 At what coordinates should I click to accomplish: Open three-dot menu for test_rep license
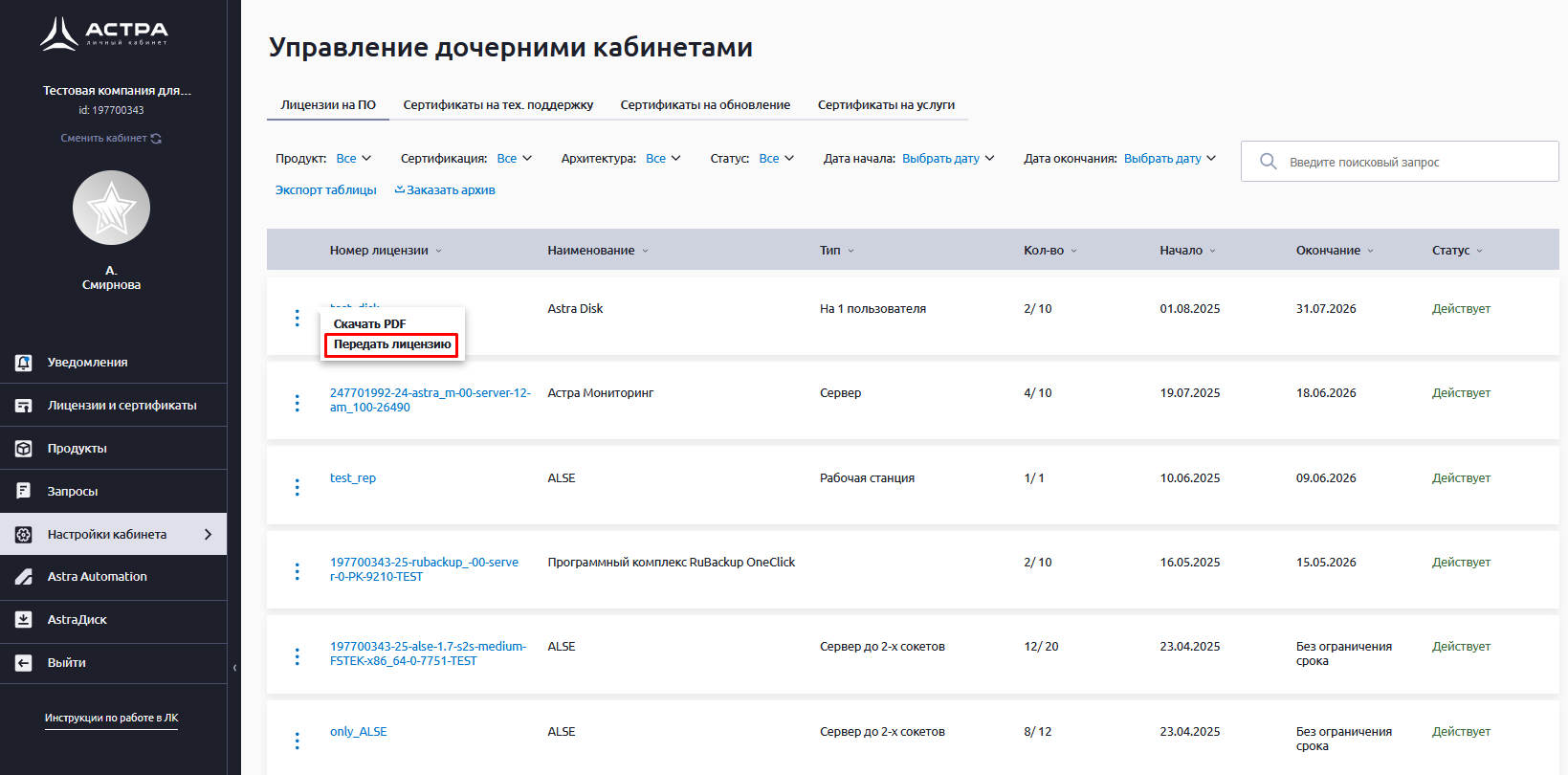tap(298, 487)
